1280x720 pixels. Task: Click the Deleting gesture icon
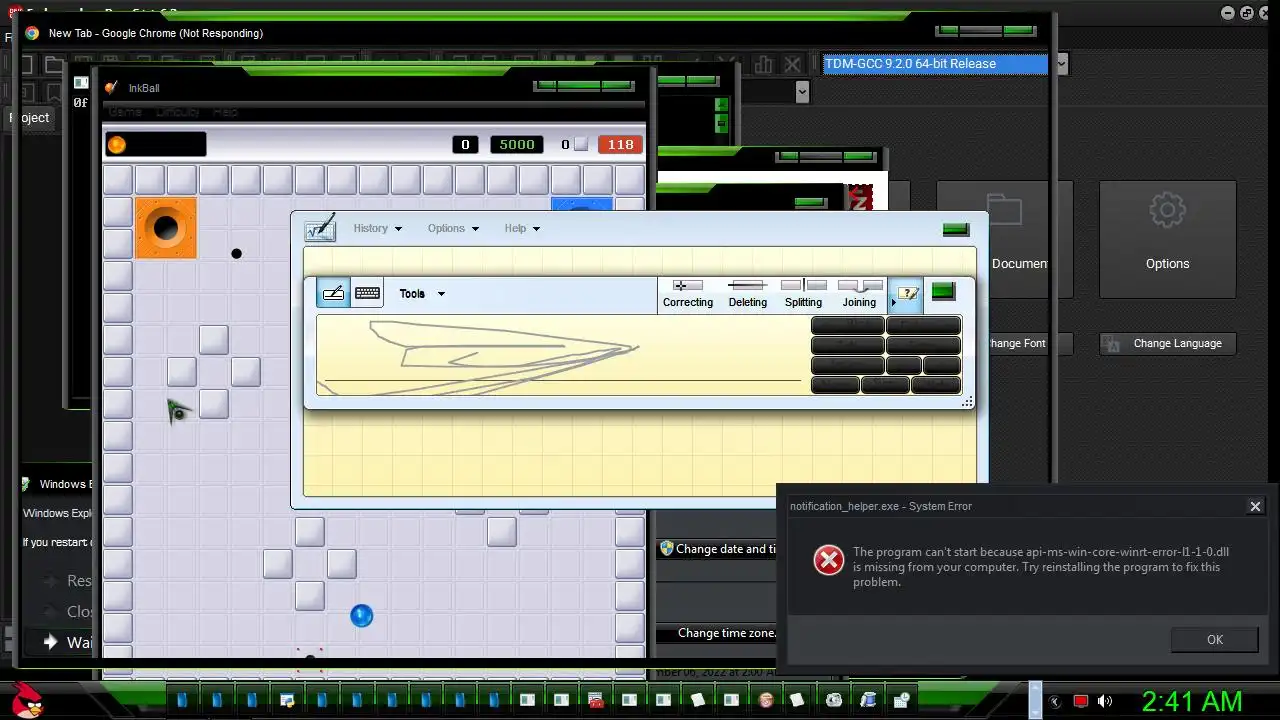pyautogui.click(x=747, y=286)
